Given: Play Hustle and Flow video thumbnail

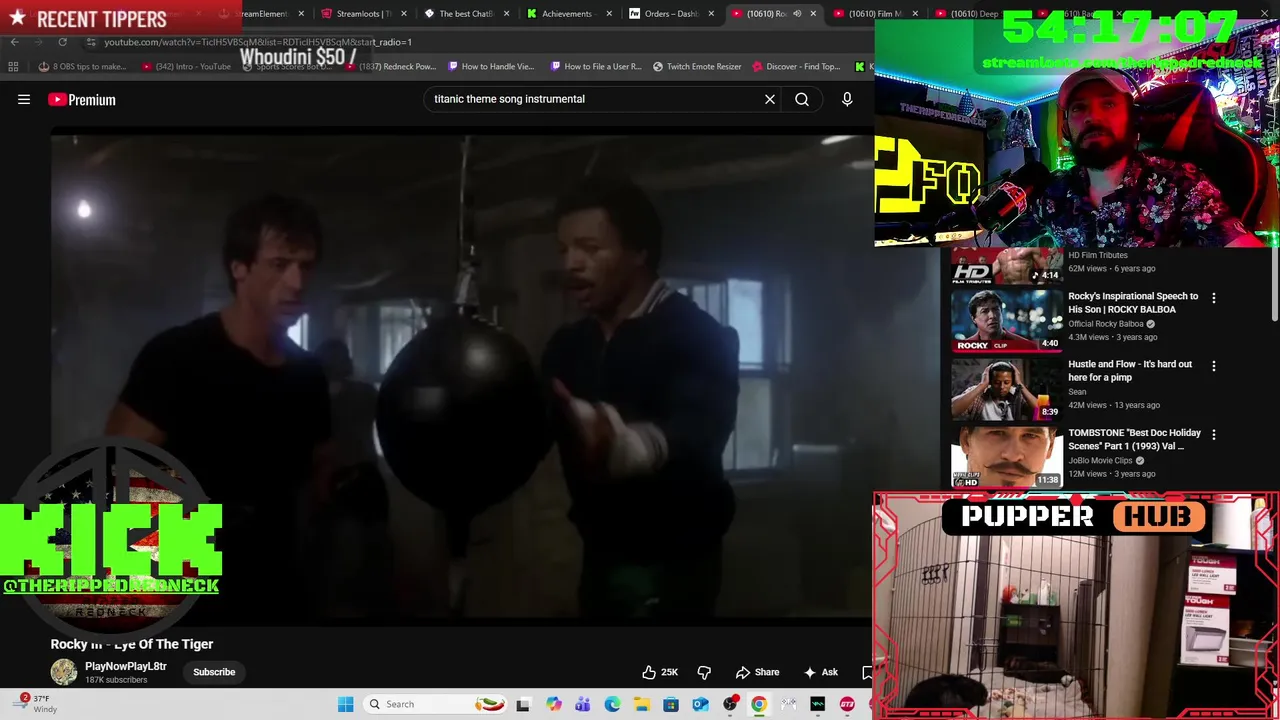Looking at the screenshot, I should tap(1007, 389).
